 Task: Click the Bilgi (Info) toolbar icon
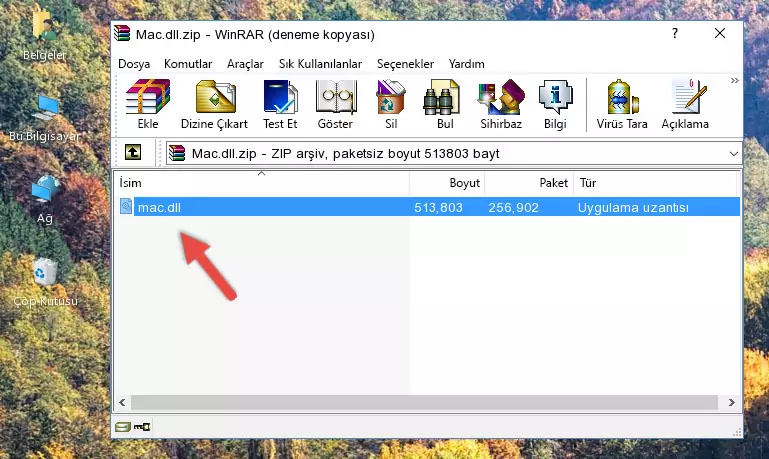coord(555,97)
